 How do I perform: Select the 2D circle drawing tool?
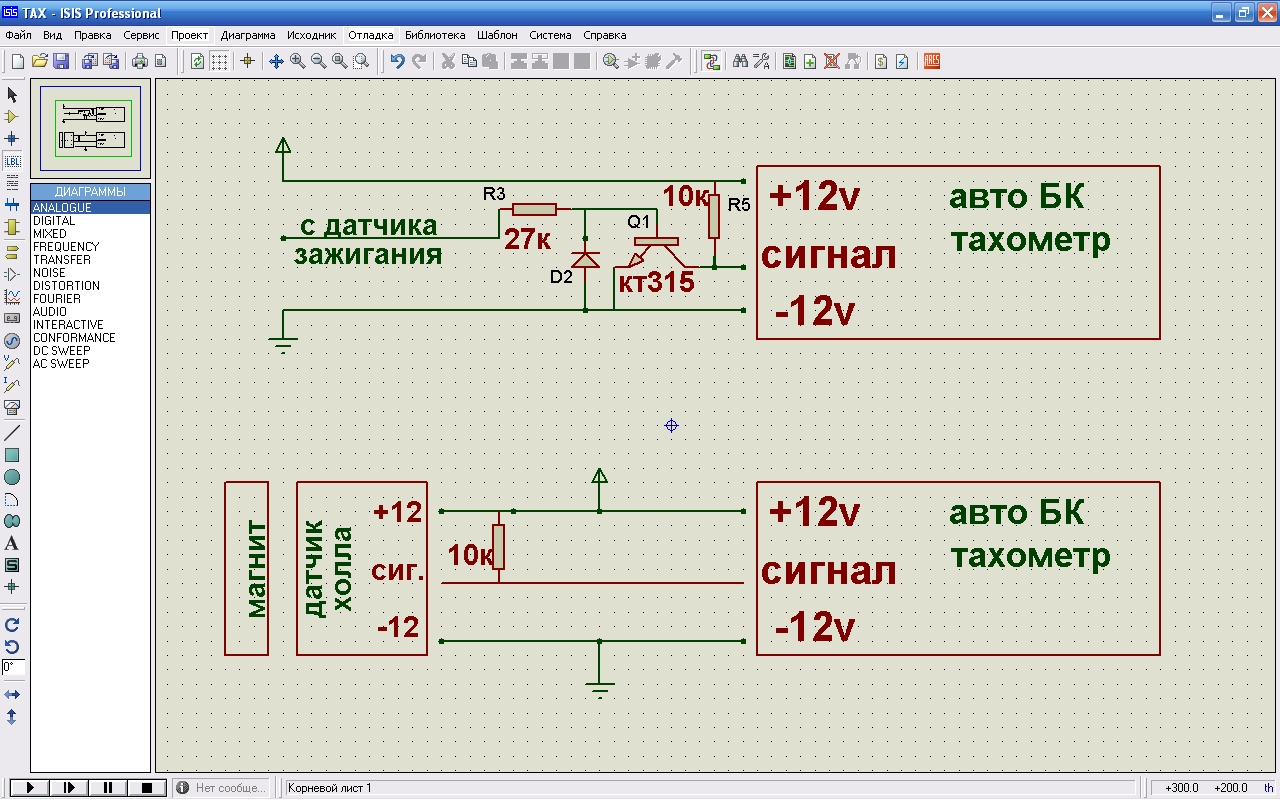(12, 478)
